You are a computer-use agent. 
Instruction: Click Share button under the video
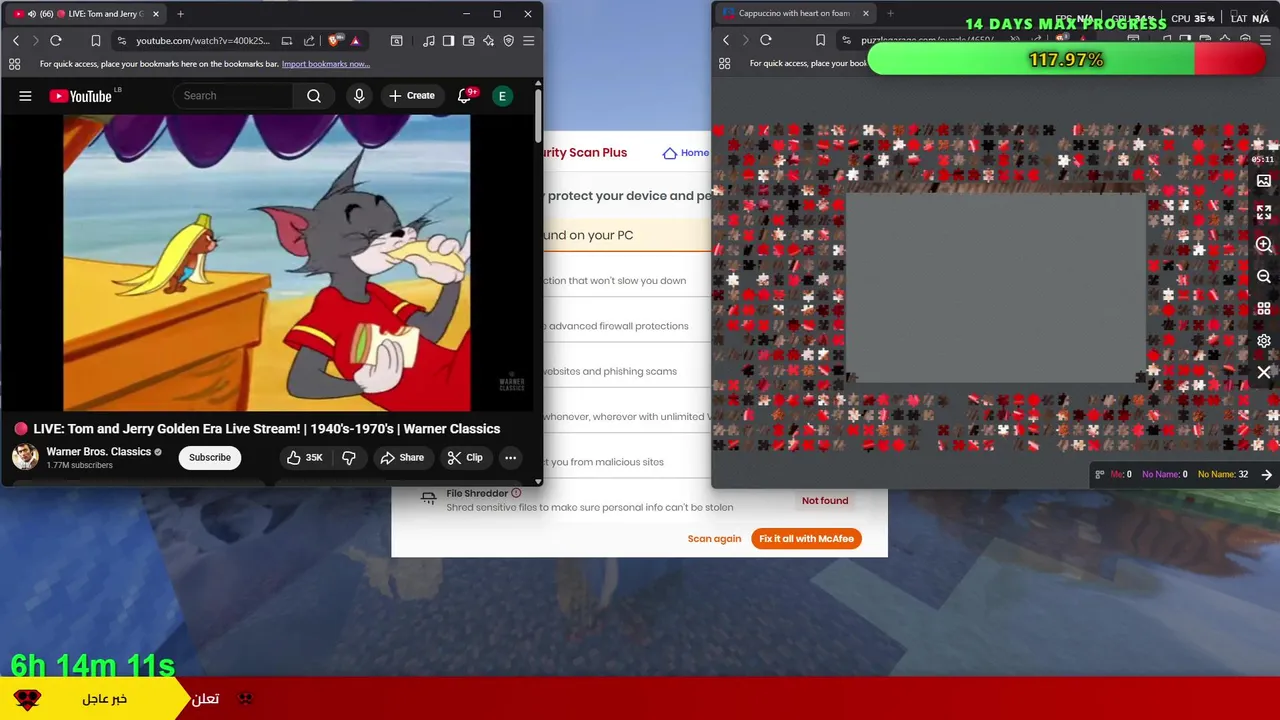402,458
